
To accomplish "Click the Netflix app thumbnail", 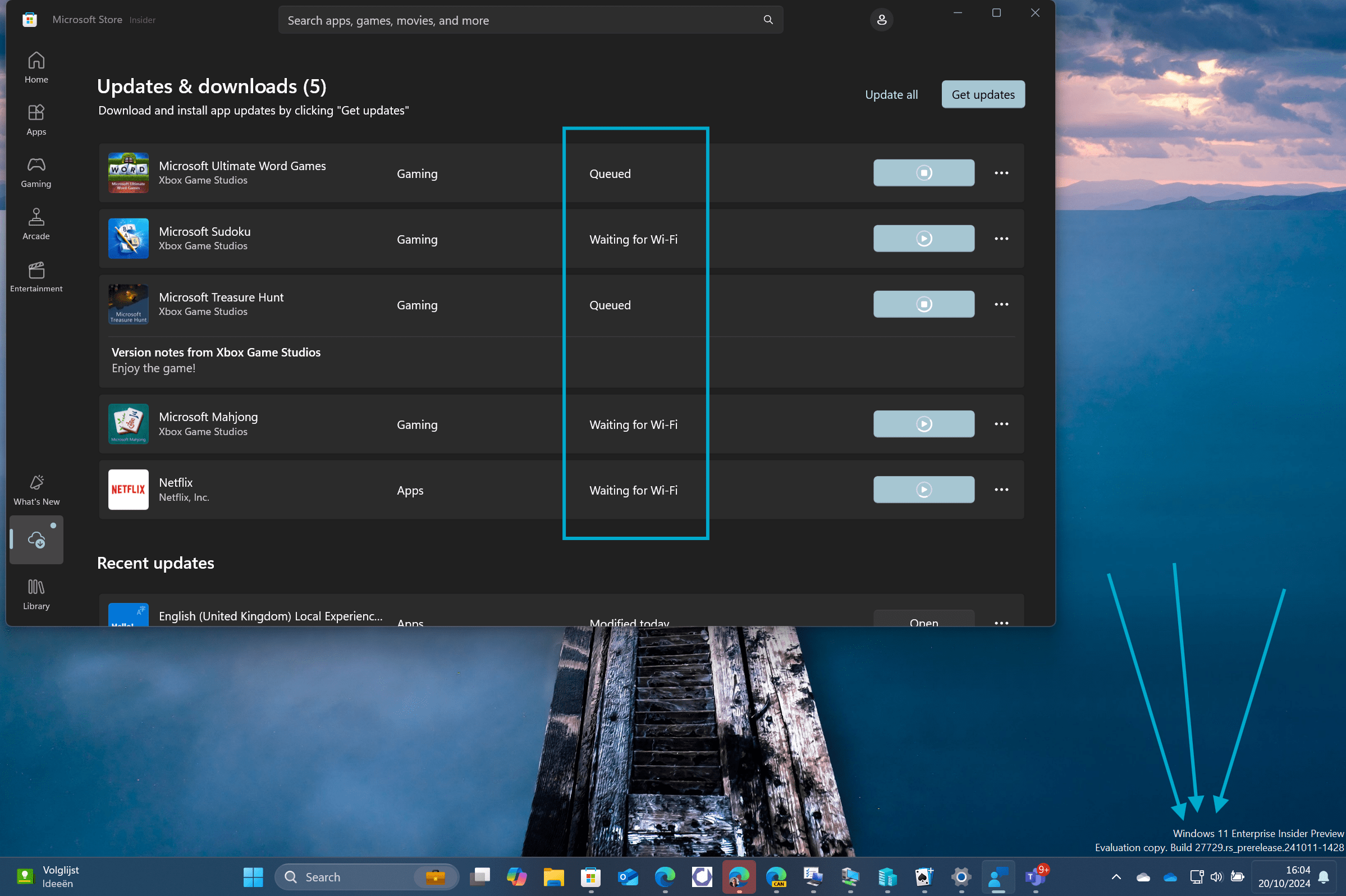I will (128, 489).
